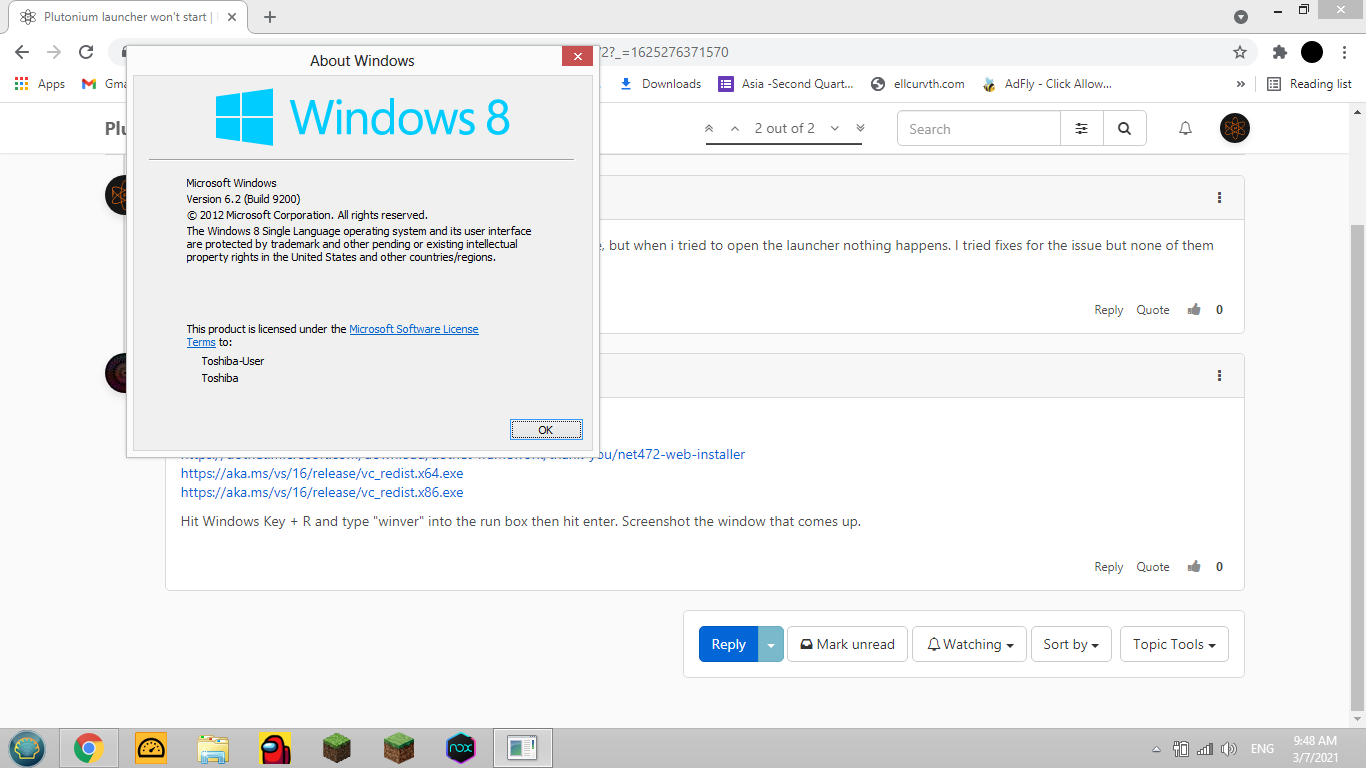Open the ellcurvth.com bookmark
The height and width of the screenshot is (768, 1366).
click(x=918, y=84)
